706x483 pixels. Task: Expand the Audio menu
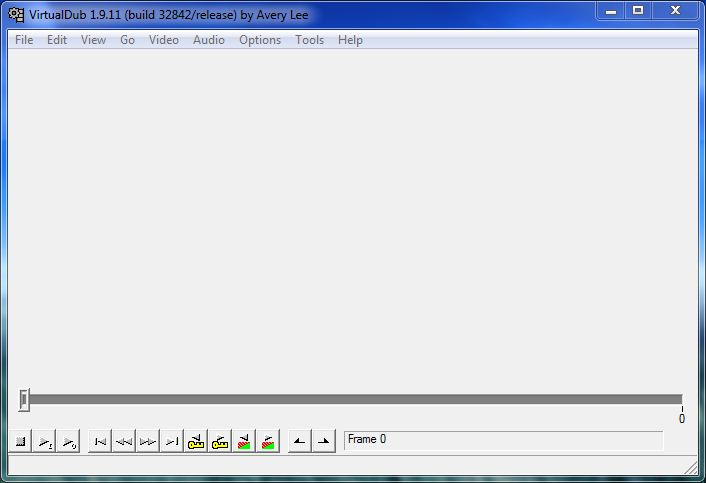click(209, 40)
